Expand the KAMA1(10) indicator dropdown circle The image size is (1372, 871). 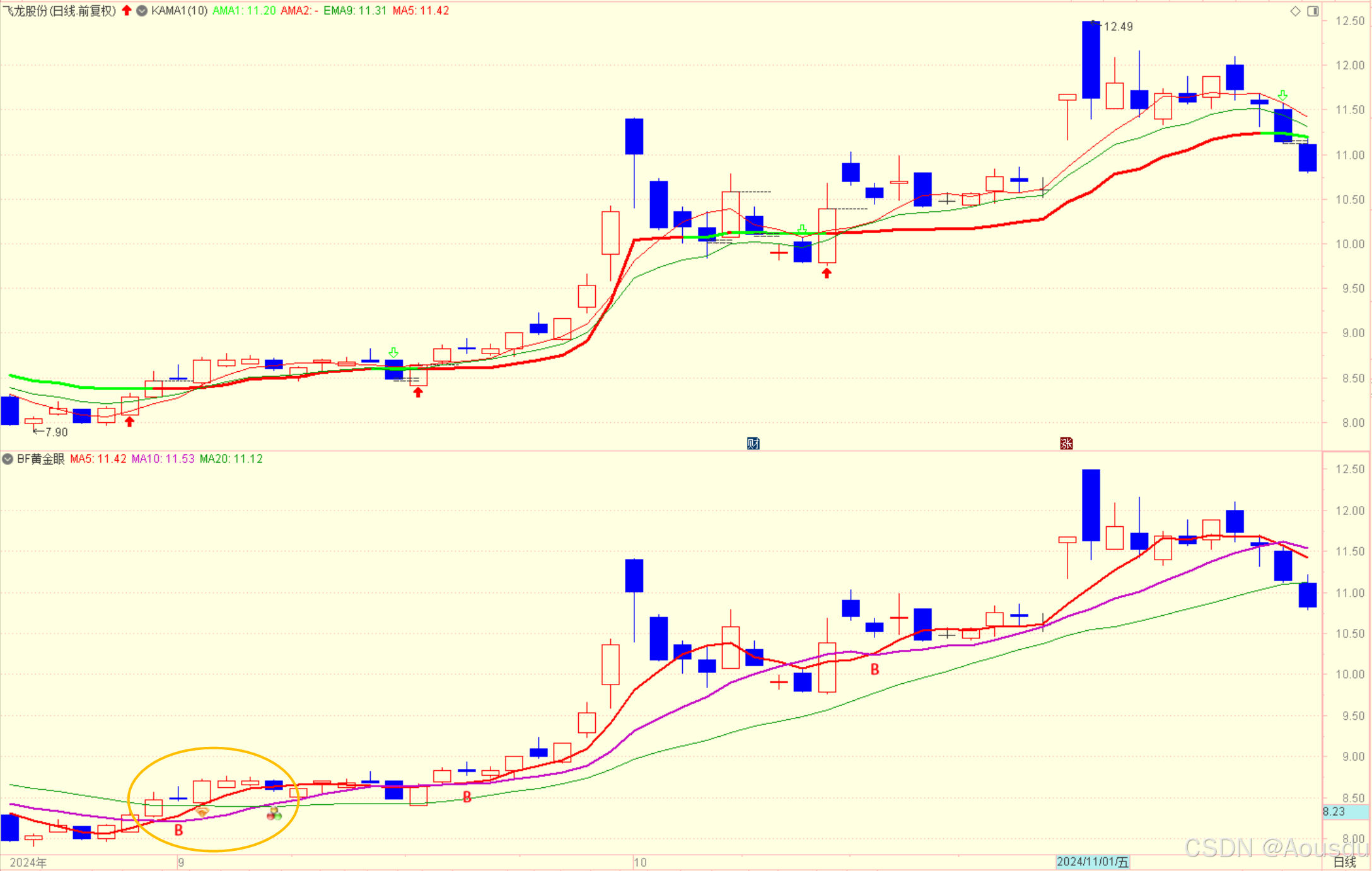[x=142, y=11]
